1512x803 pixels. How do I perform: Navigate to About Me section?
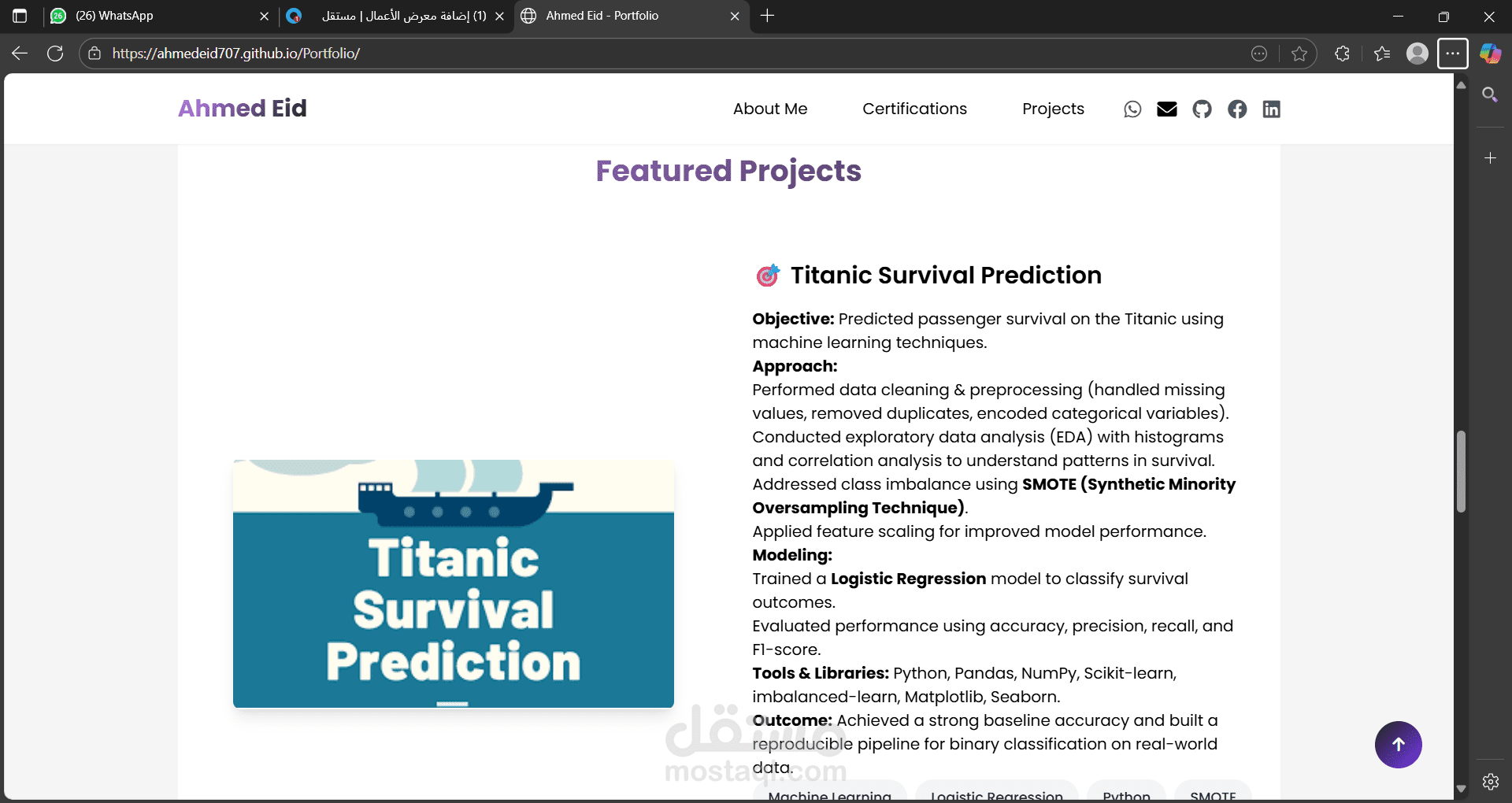point(770,109)
